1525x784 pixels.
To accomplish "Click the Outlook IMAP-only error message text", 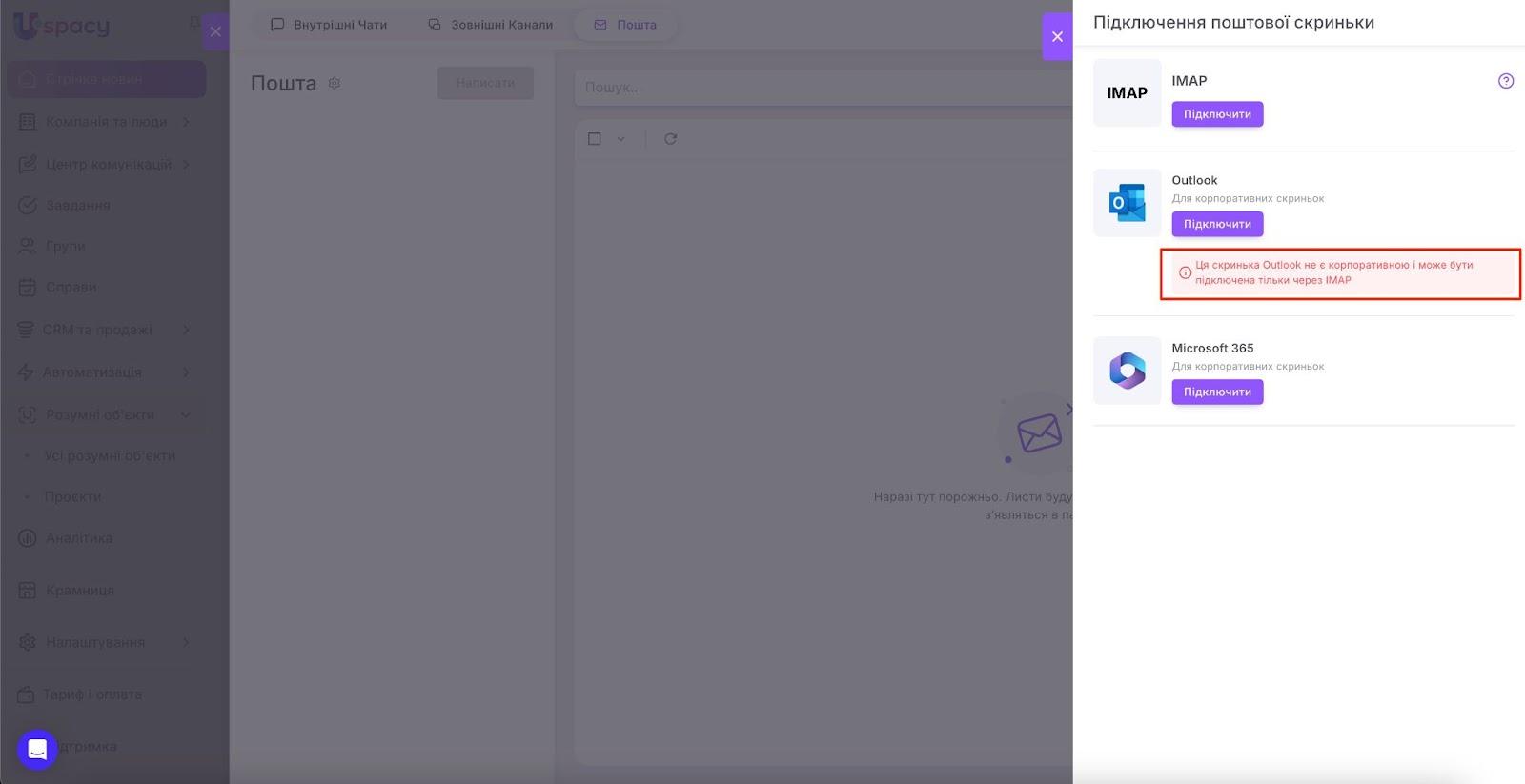I will click(x=1334, y=272).
